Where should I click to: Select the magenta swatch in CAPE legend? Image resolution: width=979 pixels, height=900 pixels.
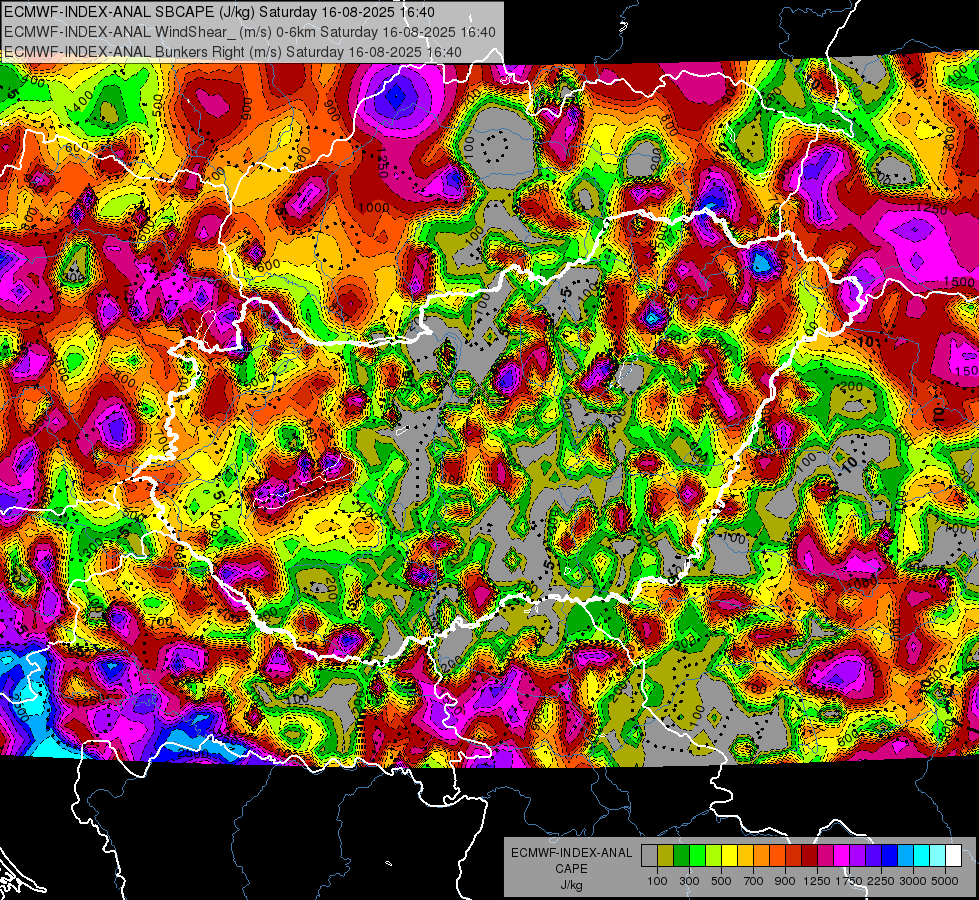842,856
